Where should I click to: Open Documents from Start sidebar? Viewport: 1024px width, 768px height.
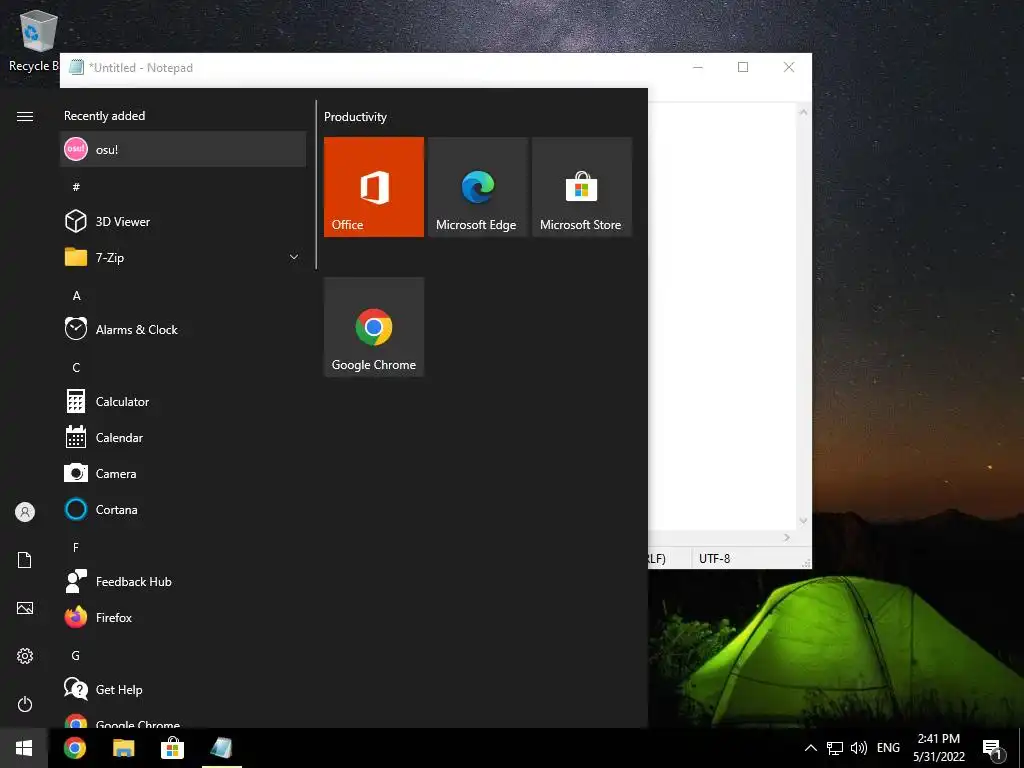(25, 560)
